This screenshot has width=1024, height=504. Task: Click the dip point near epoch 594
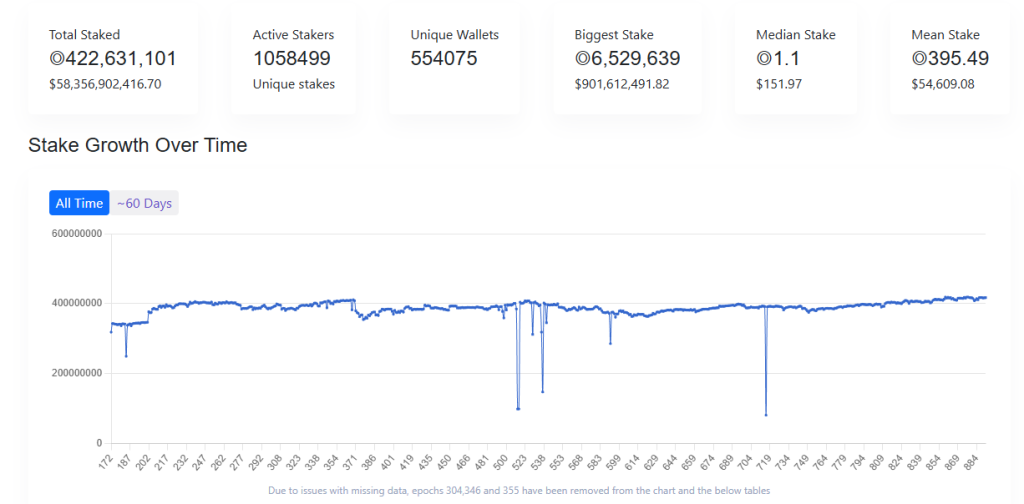tap(610, 344)
